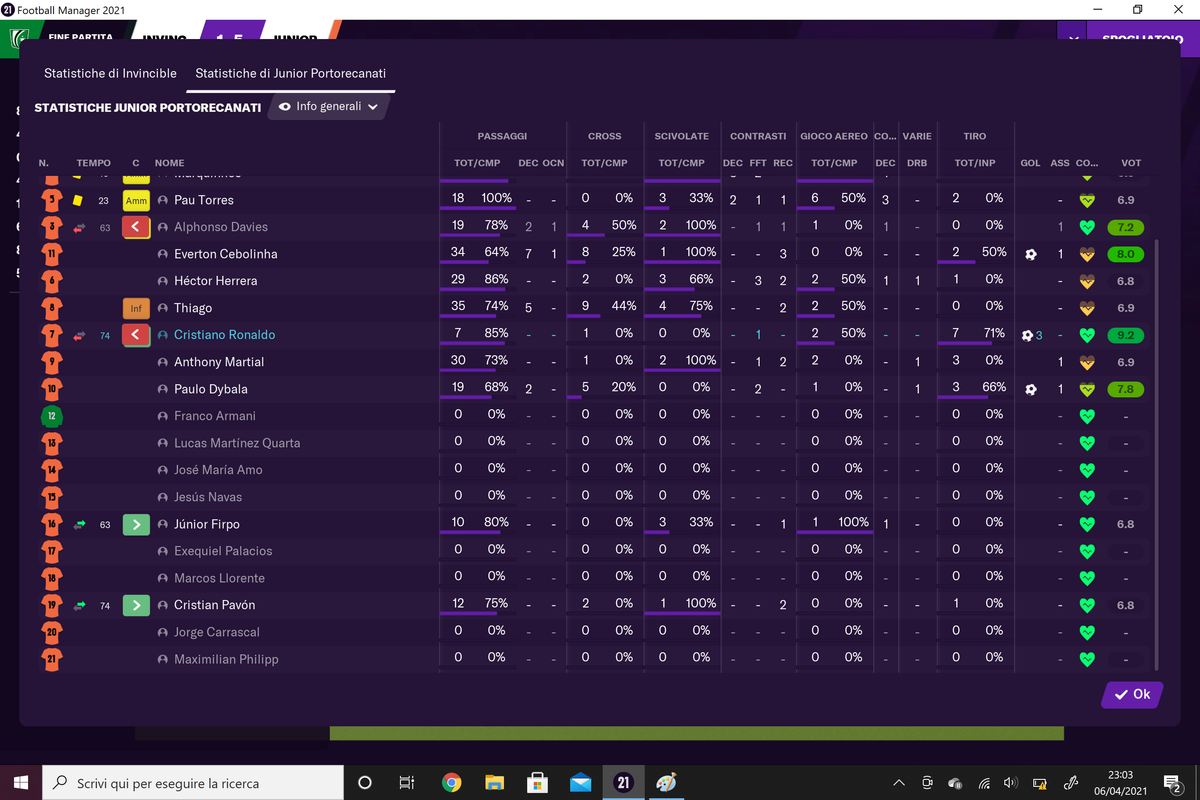Open player Cristiano Ronaldo's profile
The image size is (1200, 800).
click(x=224, y=335)
